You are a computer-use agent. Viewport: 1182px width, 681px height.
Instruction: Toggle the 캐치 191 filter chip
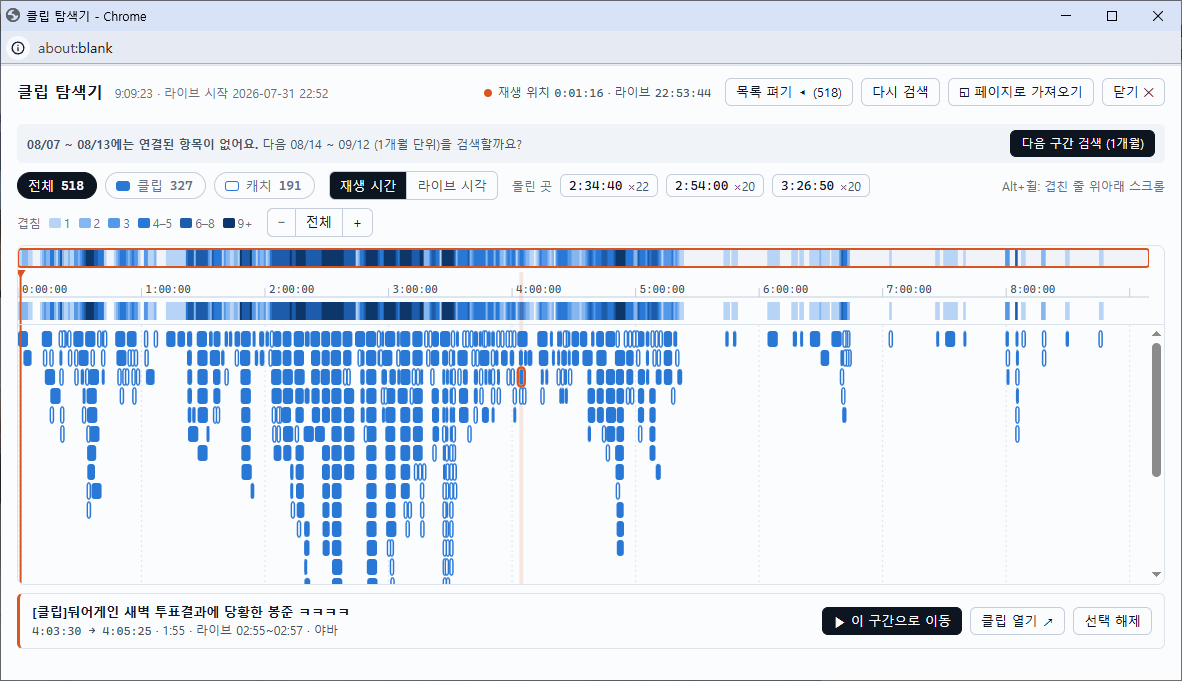pos(264,186)
